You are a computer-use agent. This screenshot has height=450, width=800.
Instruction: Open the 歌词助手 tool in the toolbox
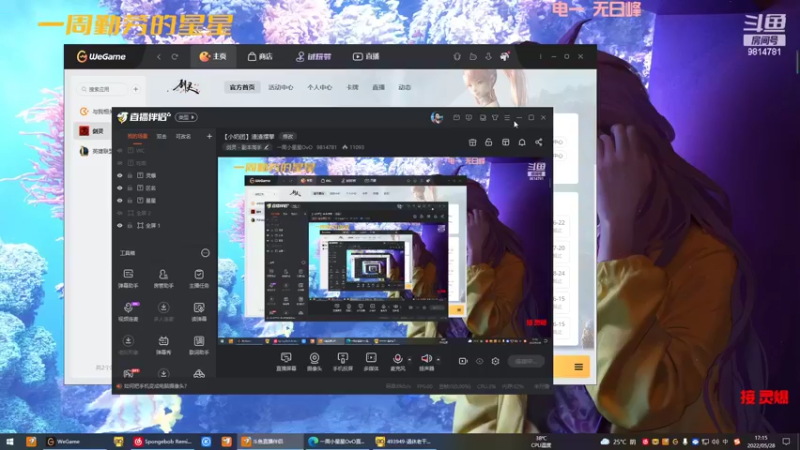pyautogui.click(x=199, y=344)
